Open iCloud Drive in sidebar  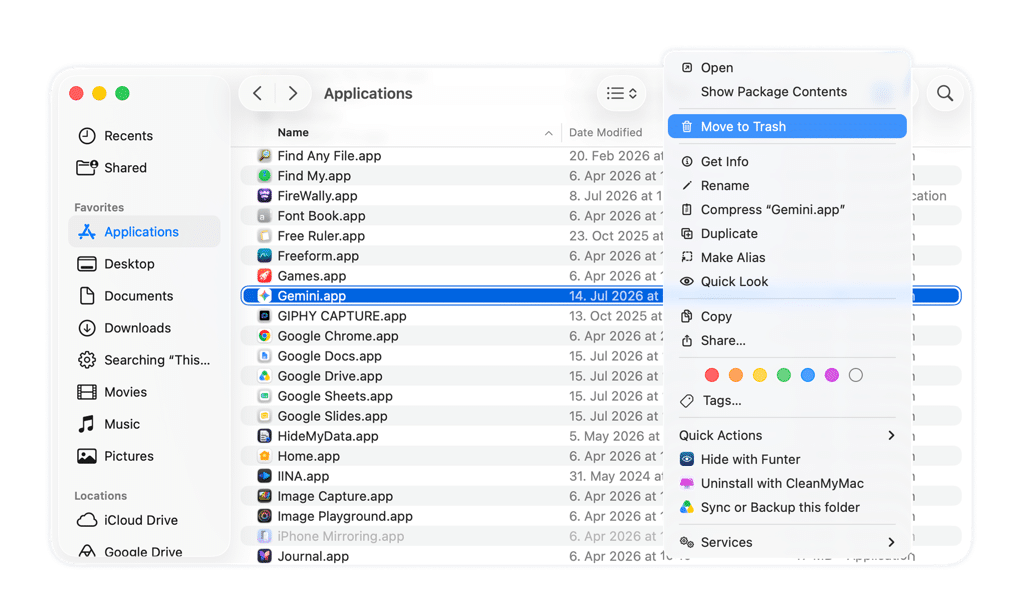pos(144,520)
